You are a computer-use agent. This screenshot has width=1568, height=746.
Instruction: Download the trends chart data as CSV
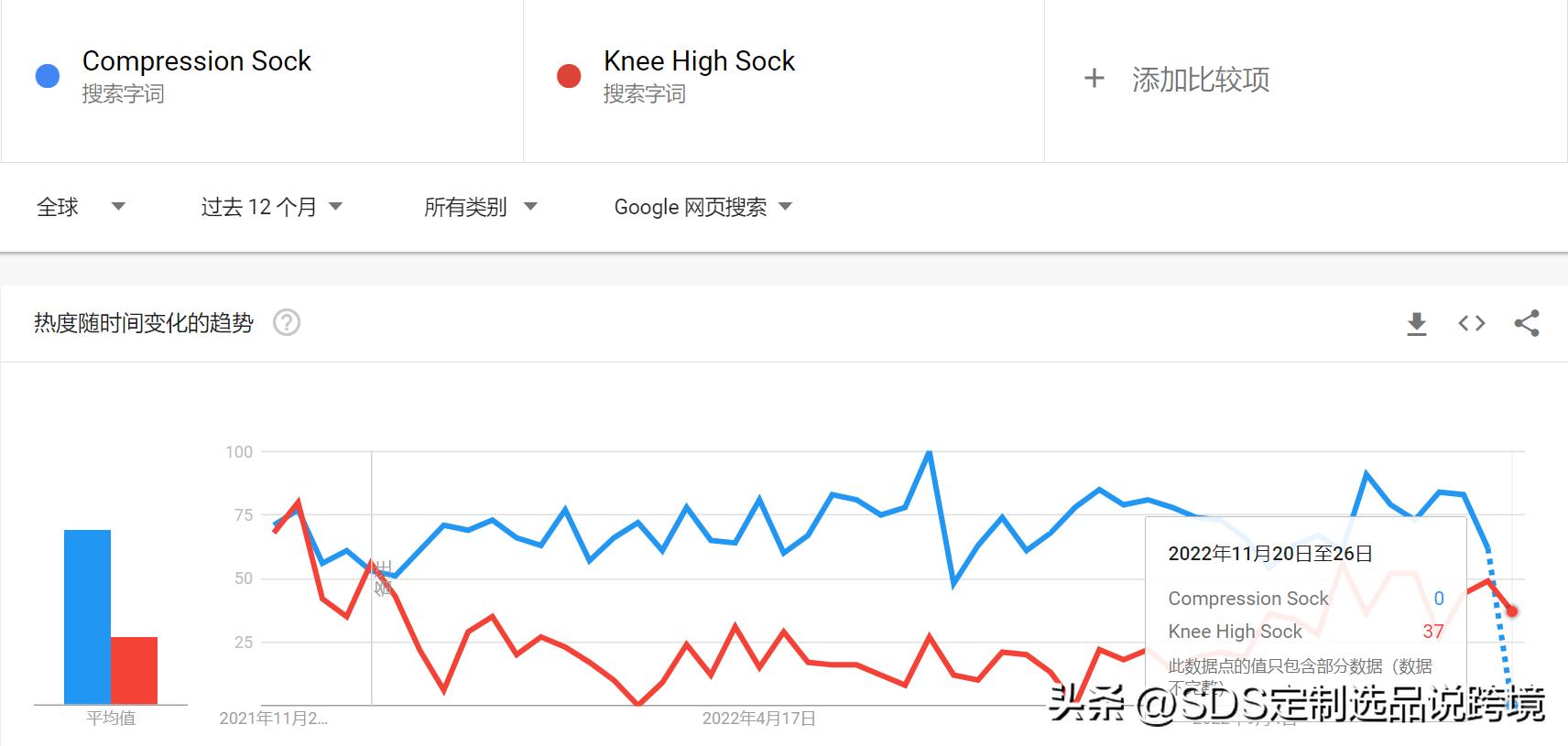pos(1417,323)
